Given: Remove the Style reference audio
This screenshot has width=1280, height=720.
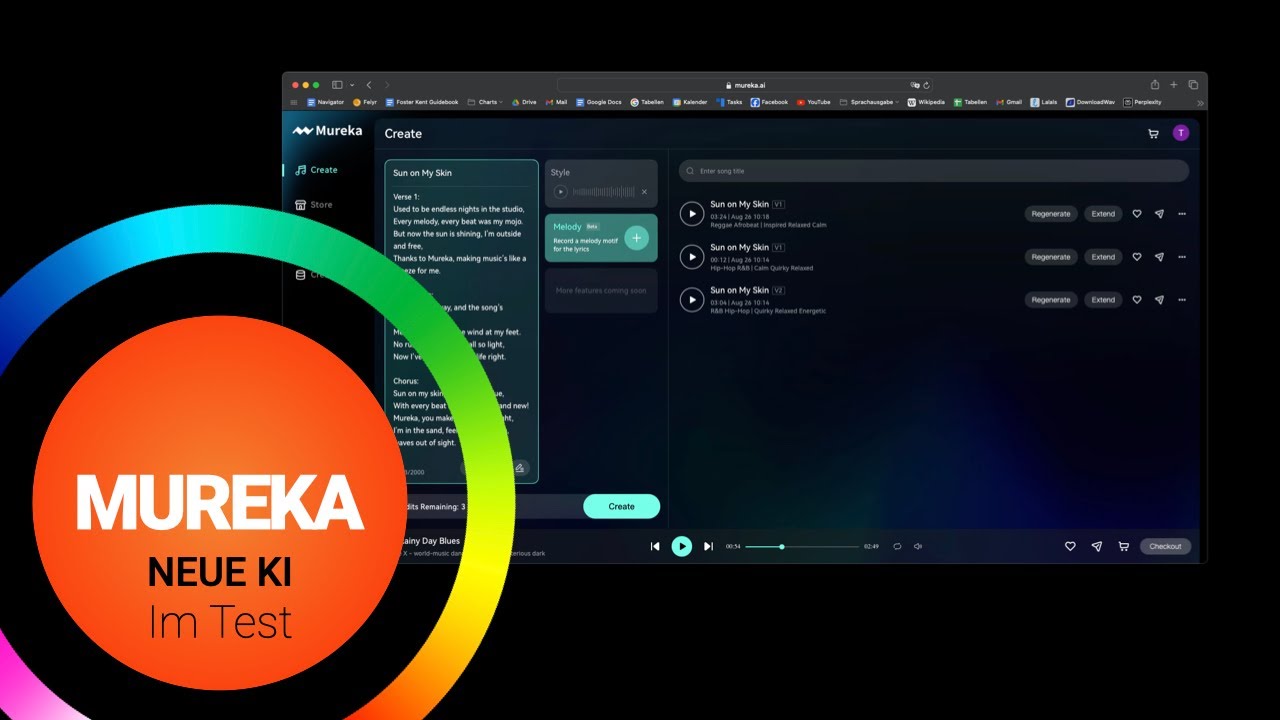Looking at the screenshot, I should 644,192.
